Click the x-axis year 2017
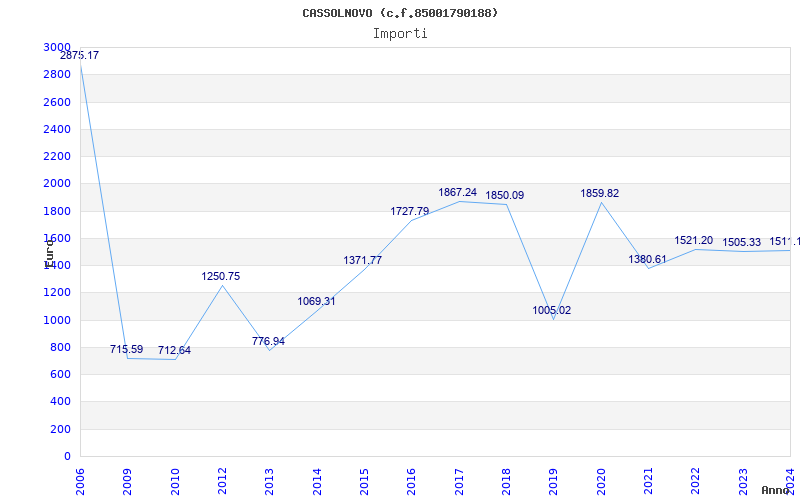Viewport: 800px width, 500px height. [459, 482]
